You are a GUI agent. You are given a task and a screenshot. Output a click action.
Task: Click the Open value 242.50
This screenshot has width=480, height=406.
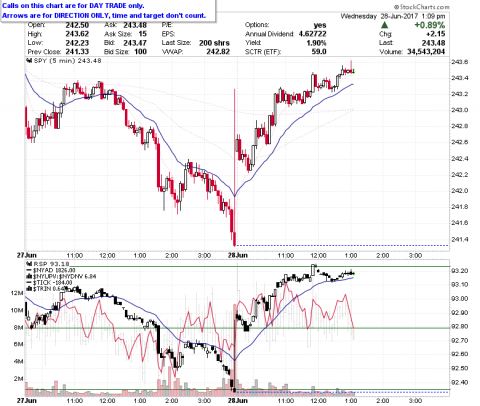[x=77, y=25]
